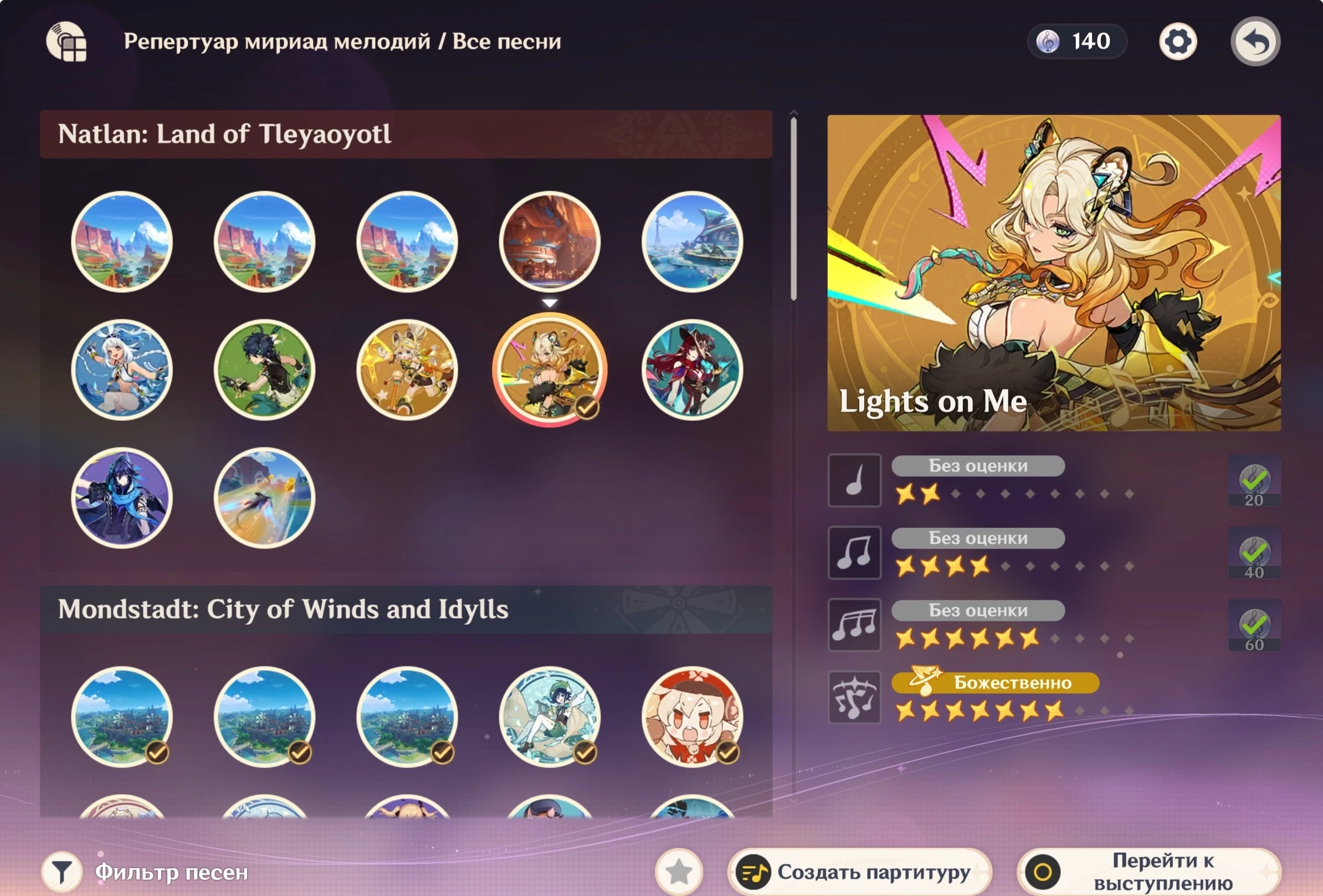
Task: Collapse the Natlan: Land of Tleyaoyotl section header
Action: (406, 134)
